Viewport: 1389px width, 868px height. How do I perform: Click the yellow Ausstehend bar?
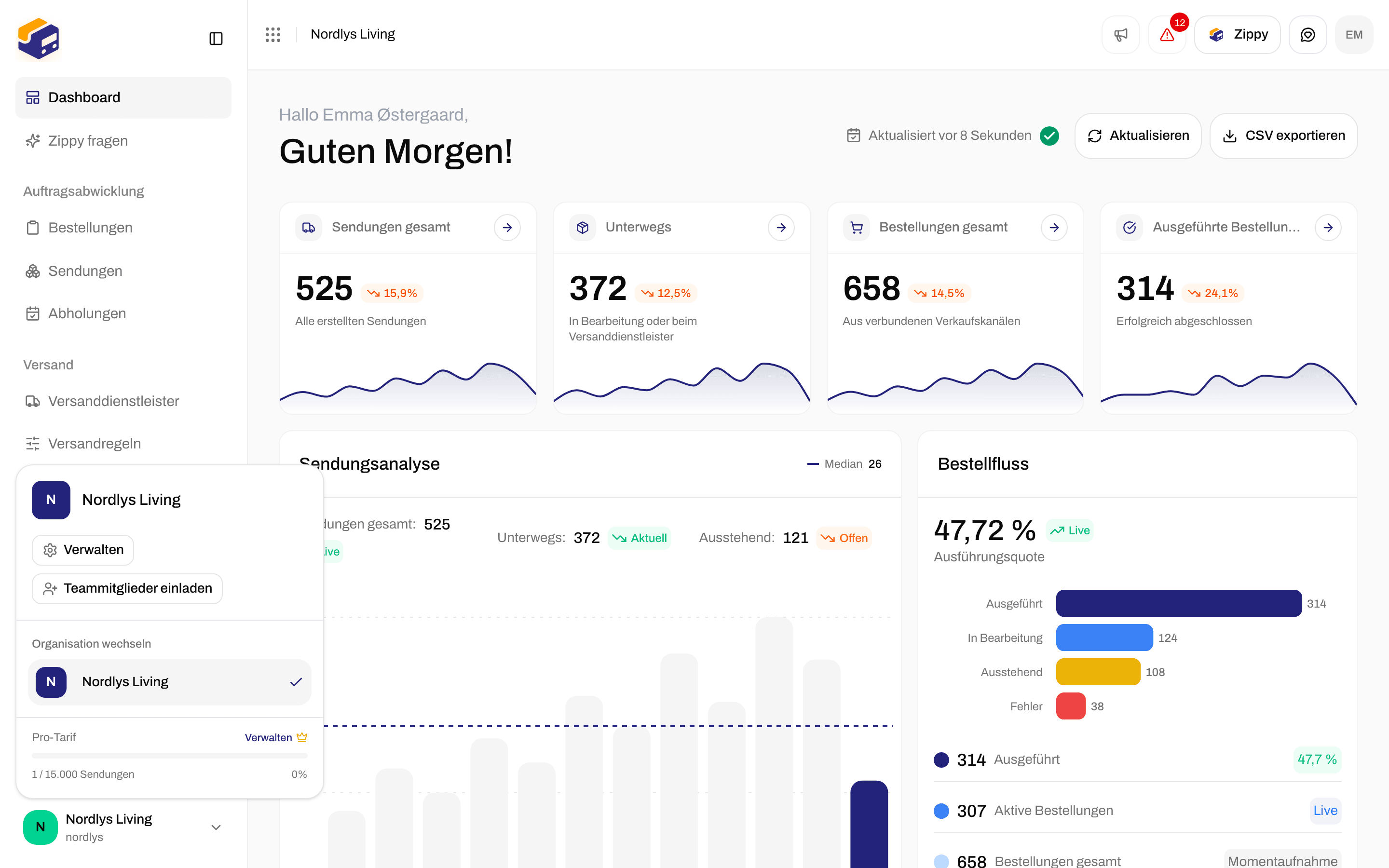[1098, 672]
